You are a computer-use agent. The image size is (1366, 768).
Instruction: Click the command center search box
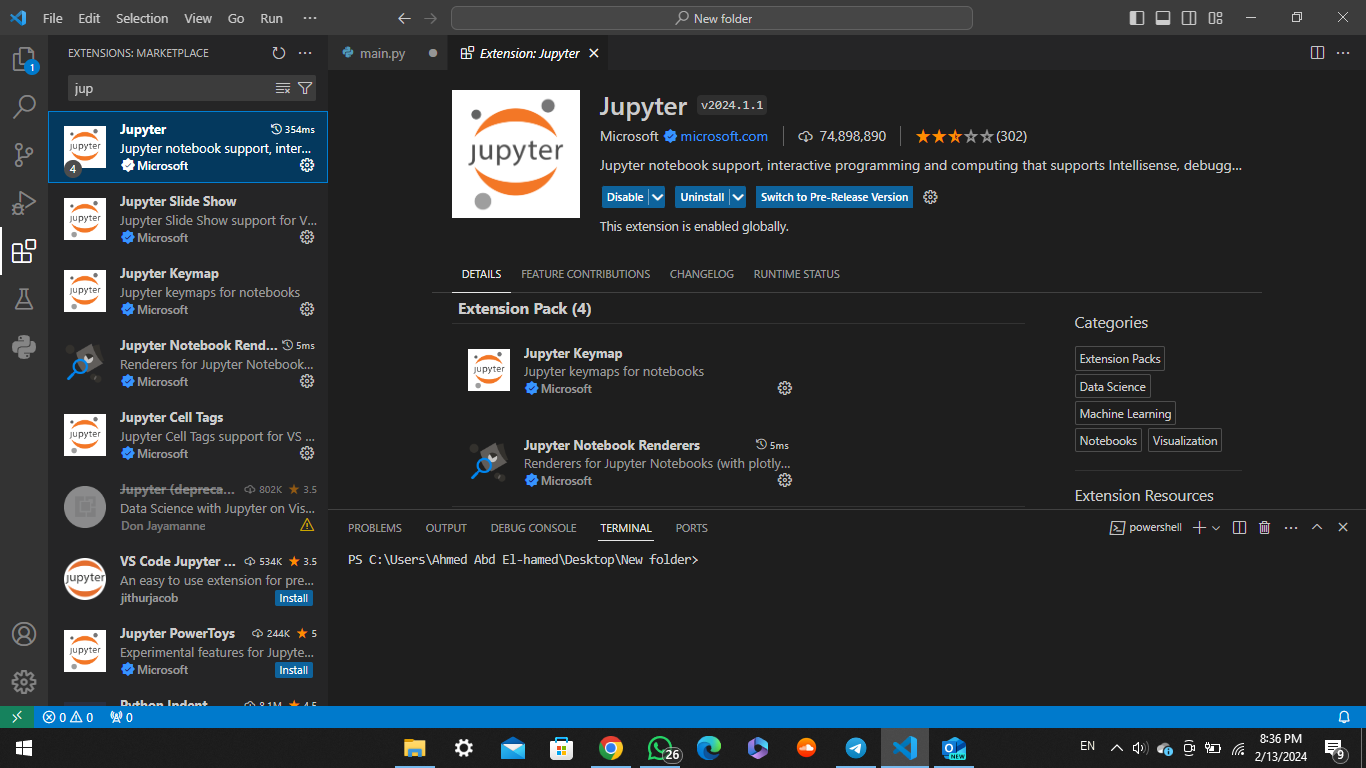[x=712, y=18]
